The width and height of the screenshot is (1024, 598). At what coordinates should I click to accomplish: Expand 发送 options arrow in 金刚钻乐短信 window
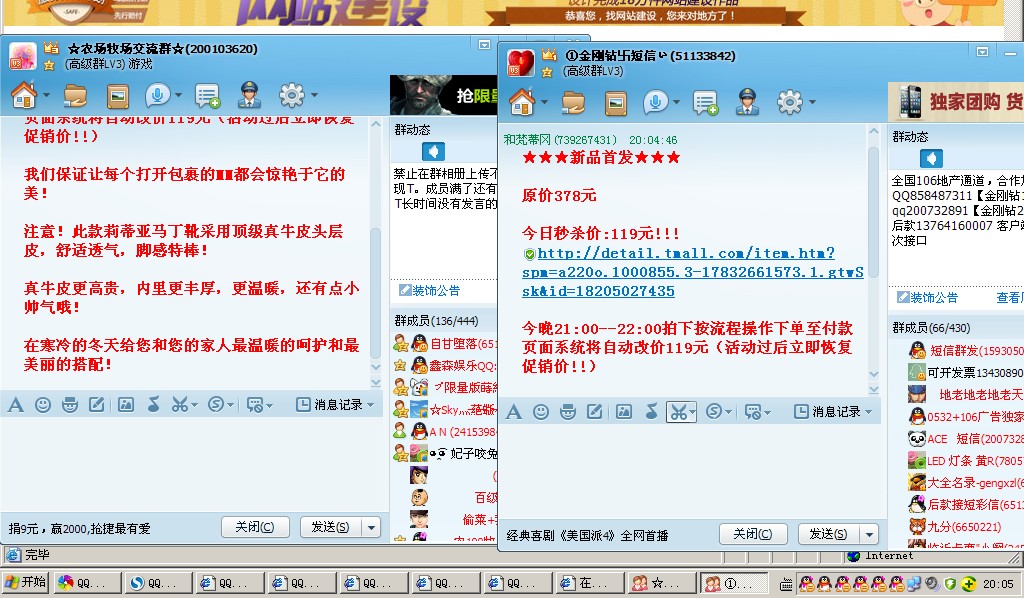869,534
